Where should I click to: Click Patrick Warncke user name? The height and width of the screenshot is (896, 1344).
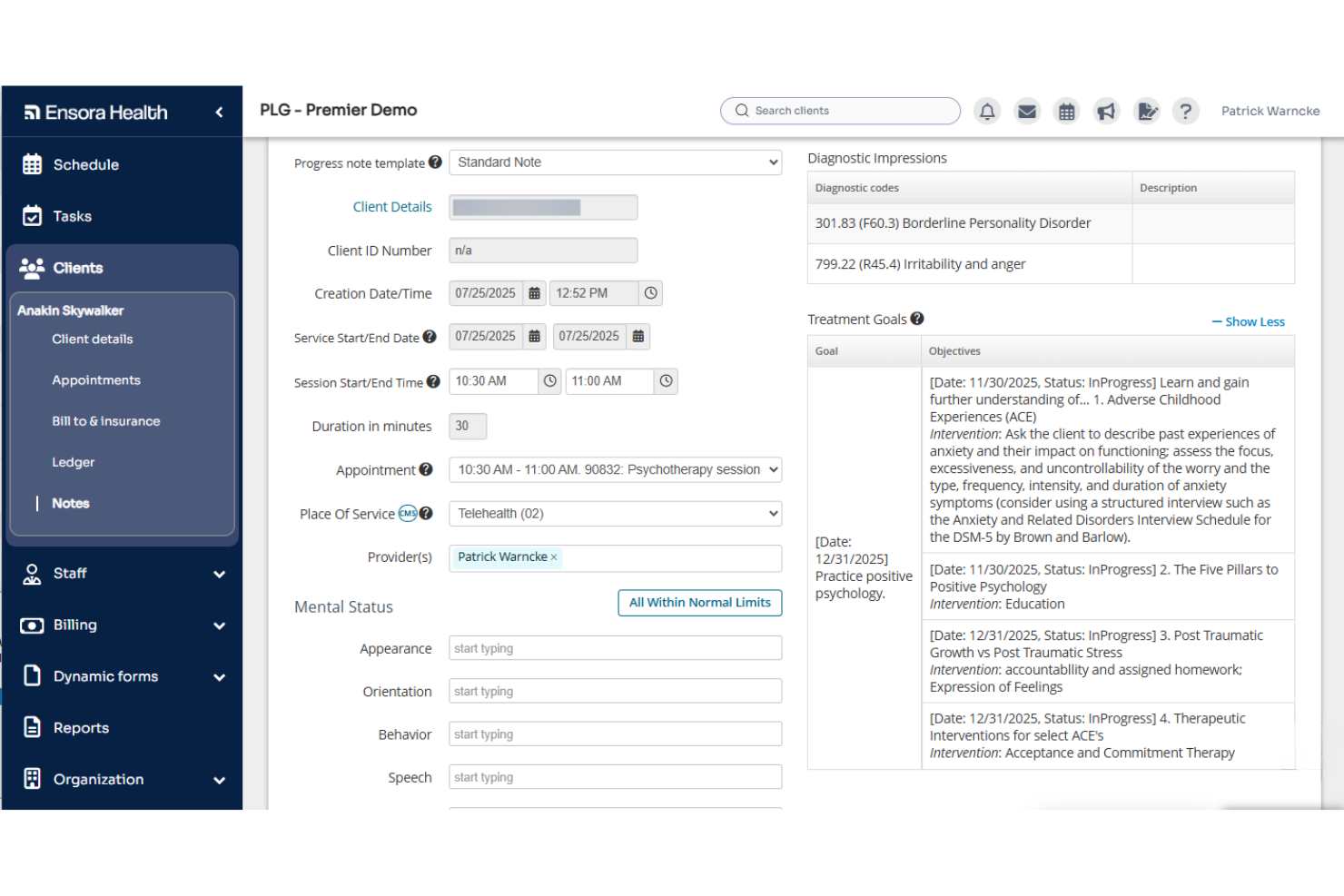click(x=1270, y=111)
